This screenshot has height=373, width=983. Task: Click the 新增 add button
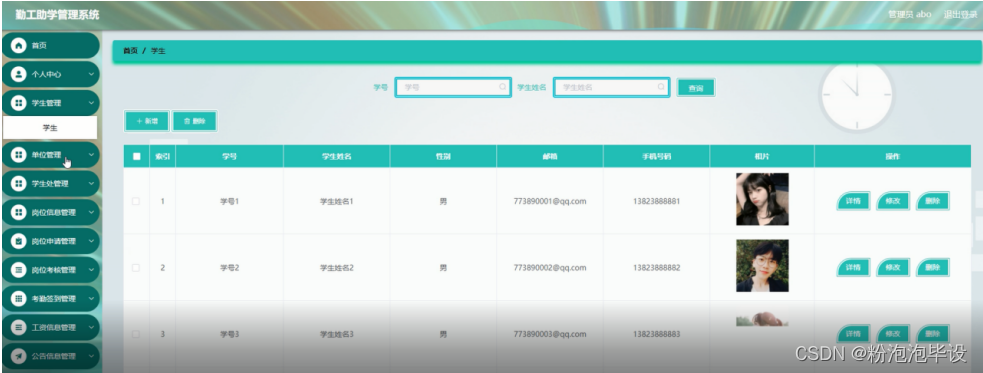pos(147,122)
